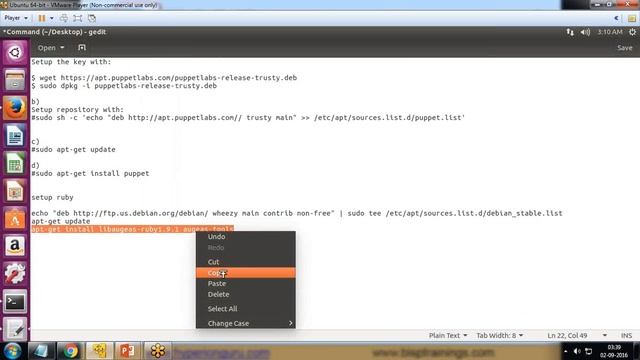
Task: Open the Windows Start button
Action: click(12, 351)
